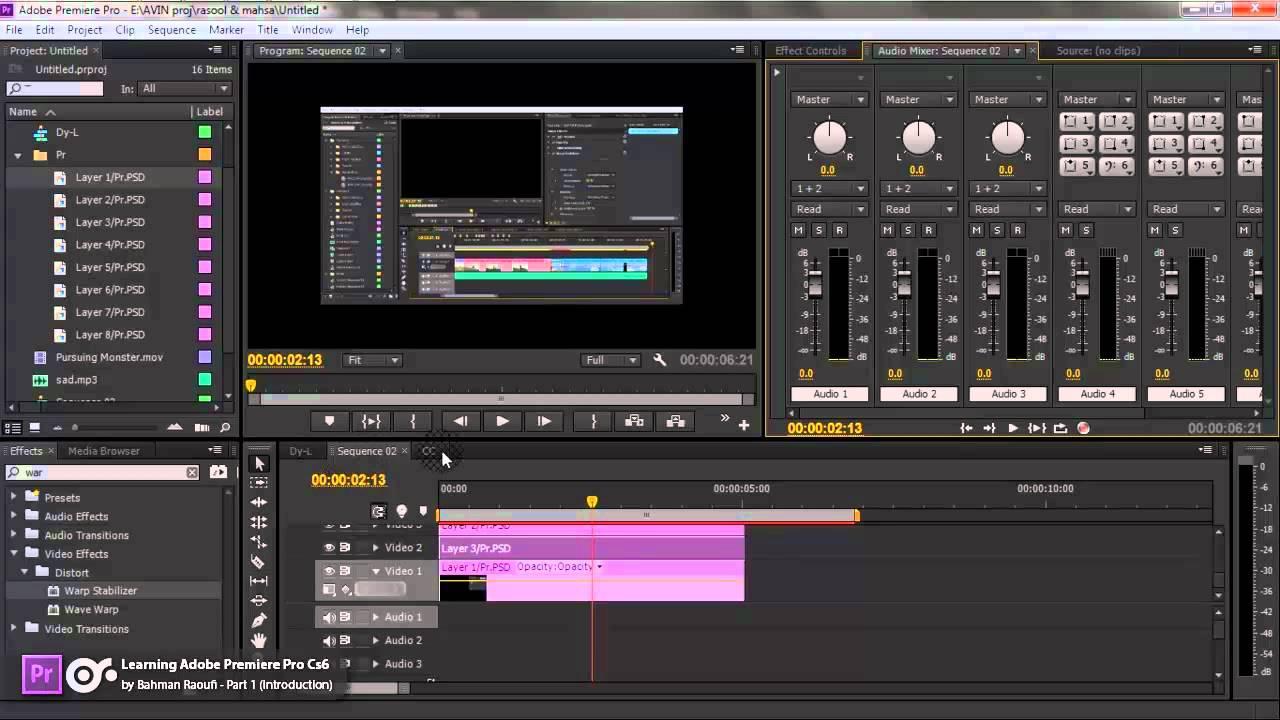
Task: Toggle loop playback in Audio Mixer
Action: click(1060, 428)
